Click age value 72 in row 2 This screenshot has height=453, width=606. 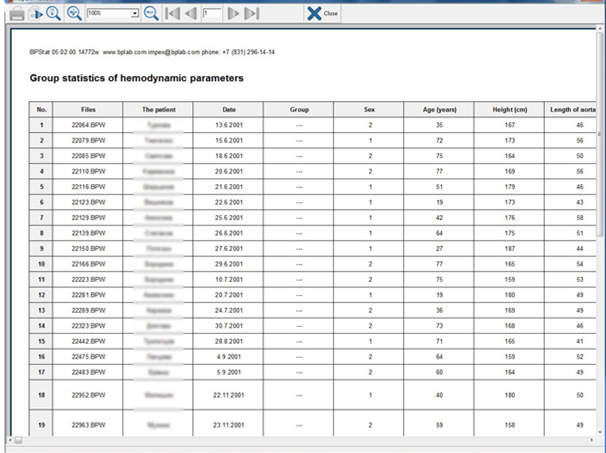[x=439, y=140]
